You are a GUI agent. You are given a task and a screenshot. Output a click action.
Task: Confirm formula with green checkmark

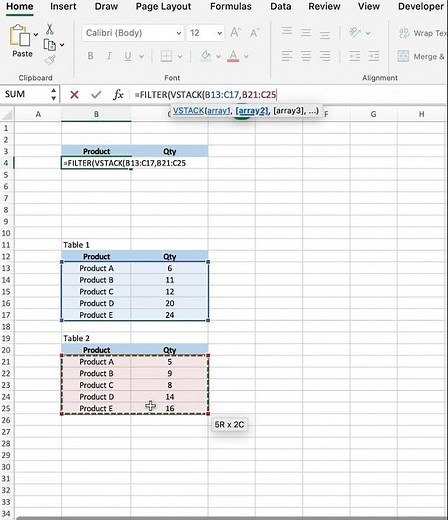click(x=96, y=95)
